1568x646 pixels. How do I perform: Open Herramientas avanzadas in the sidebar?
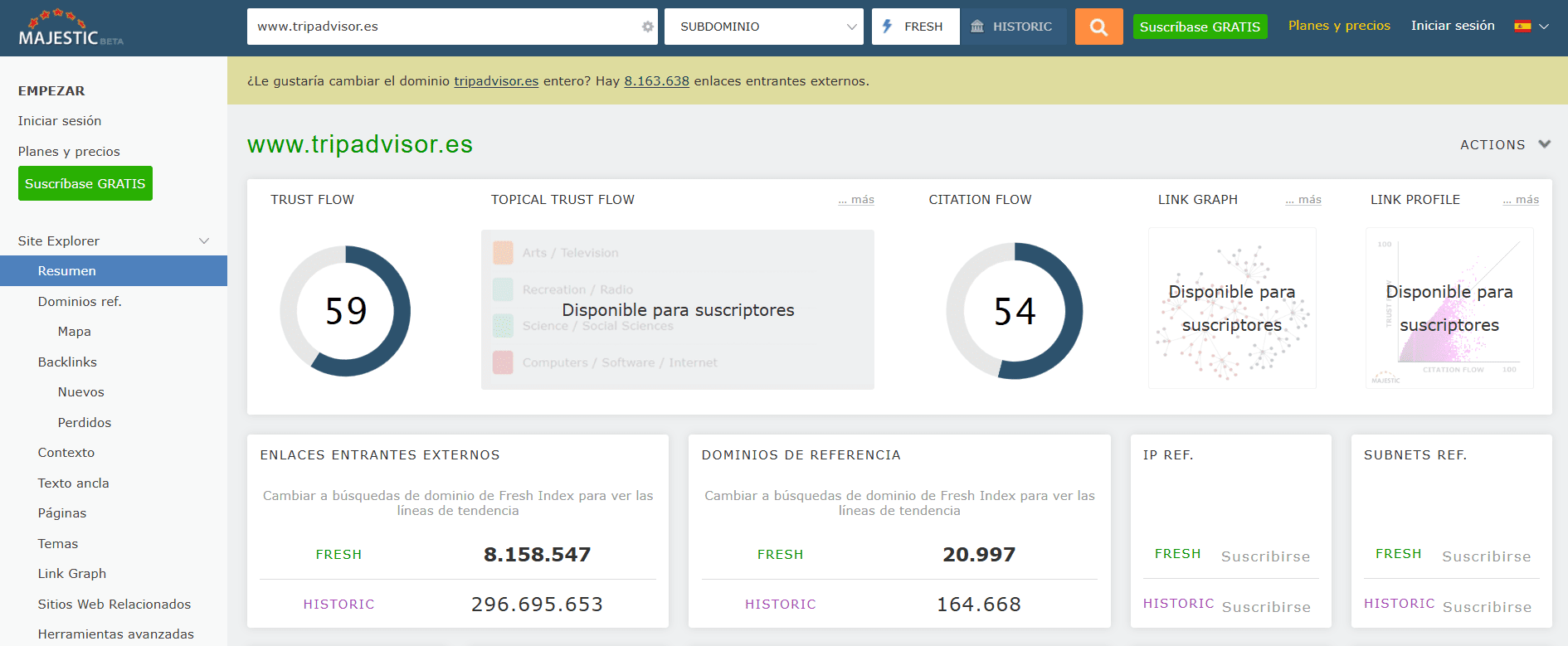116,634
